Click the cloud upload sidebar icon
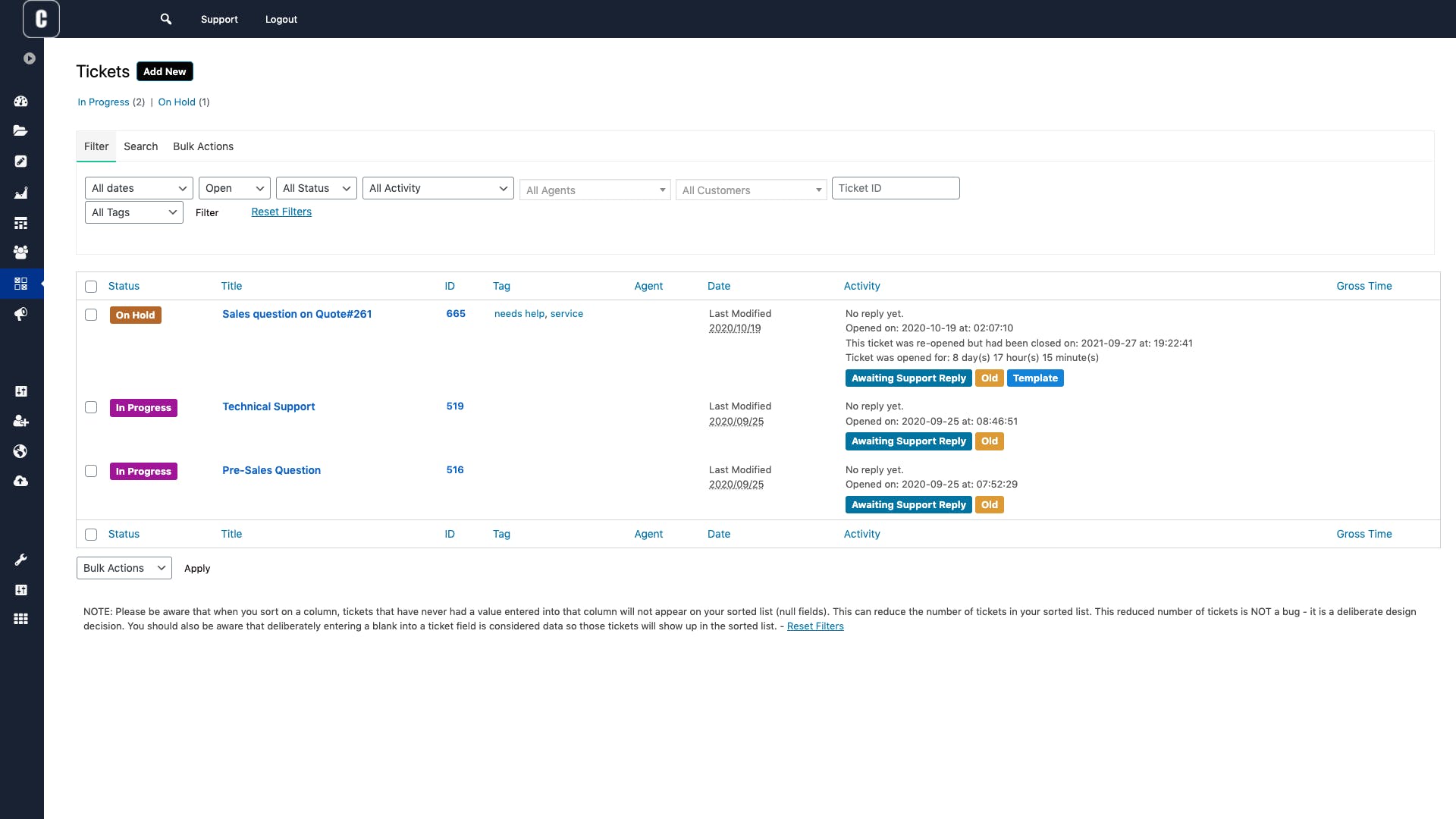 (x=21, y=481)
